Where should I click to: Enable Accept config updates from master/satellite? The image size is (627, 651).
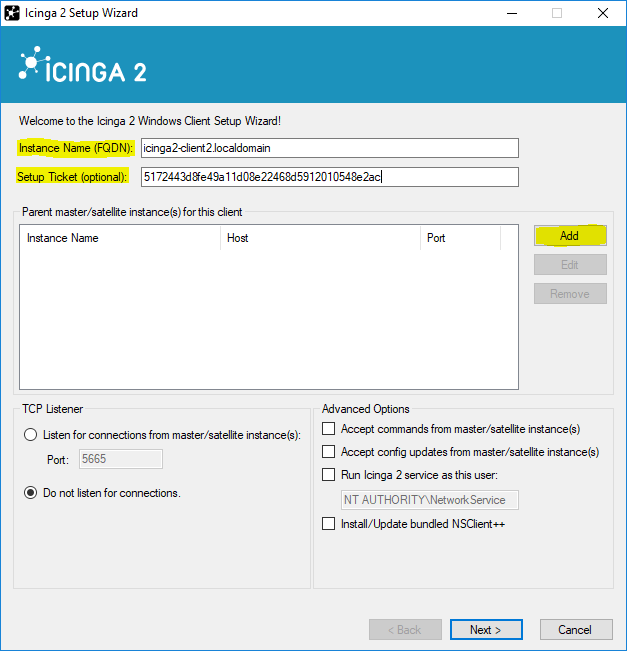[328, 451]
